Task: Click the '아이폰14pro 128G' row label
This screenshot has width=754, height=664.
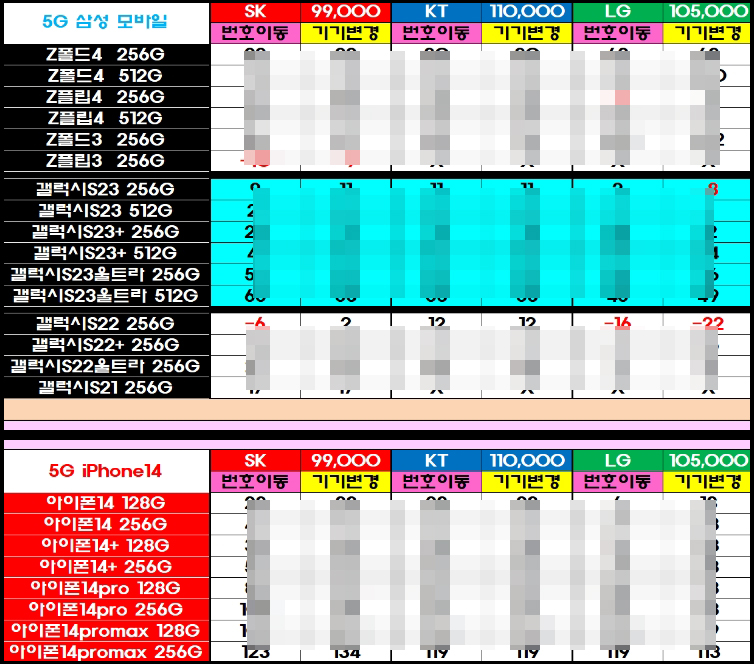Action: (x=106, y=588)
